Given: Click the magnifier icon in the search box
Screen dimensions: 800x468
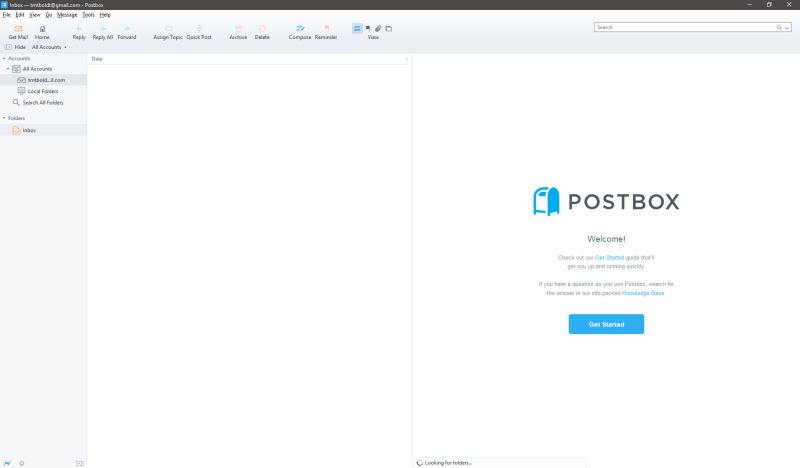Looking at the screenshot, I should (779, 28).
